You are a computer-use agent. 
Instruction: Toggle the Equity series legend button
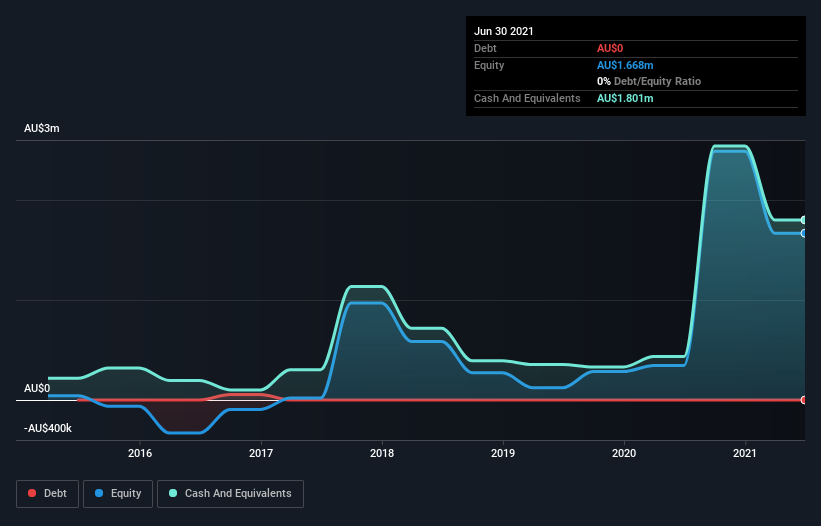click(x=118, y=494)
